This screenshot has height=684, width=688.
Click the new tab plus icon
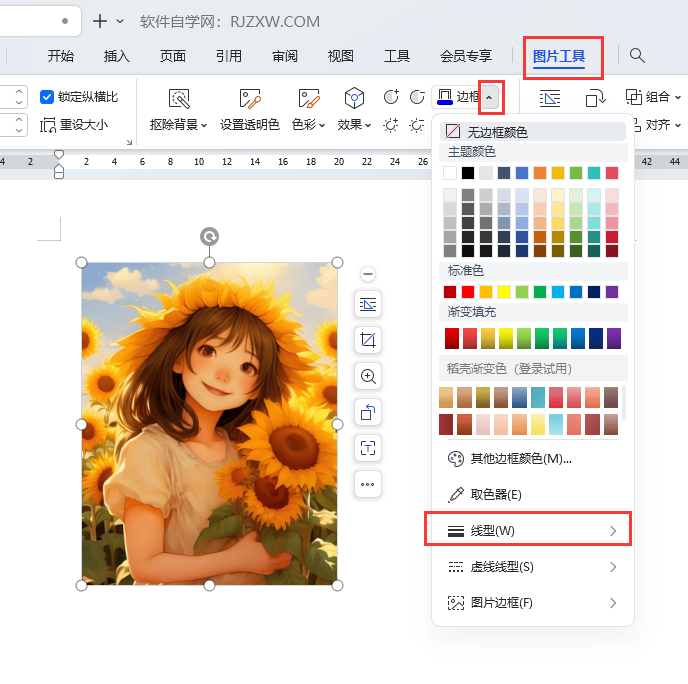click(x=100, y=21)
